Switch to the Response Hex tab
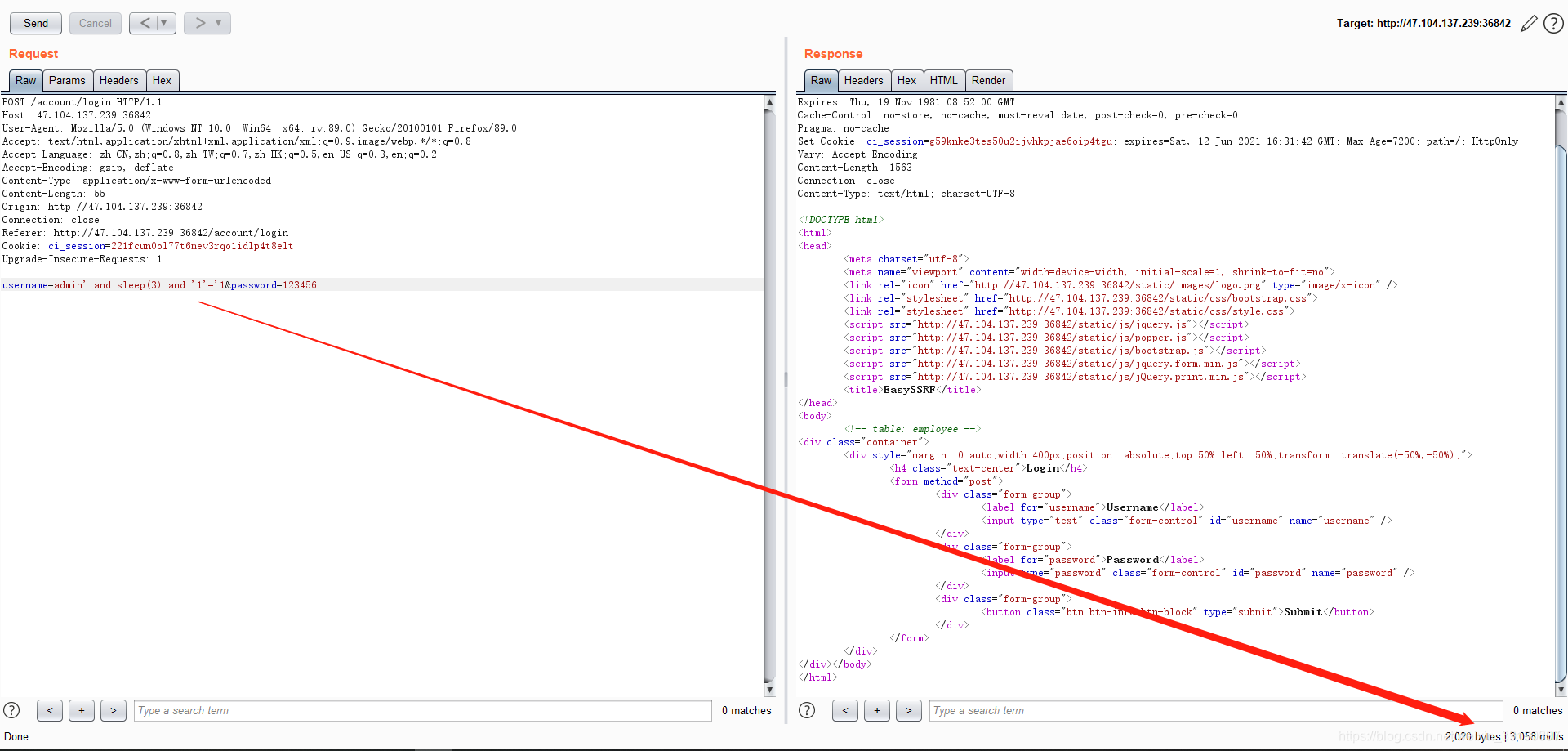The image size is (1568, 751). (907, 80)
